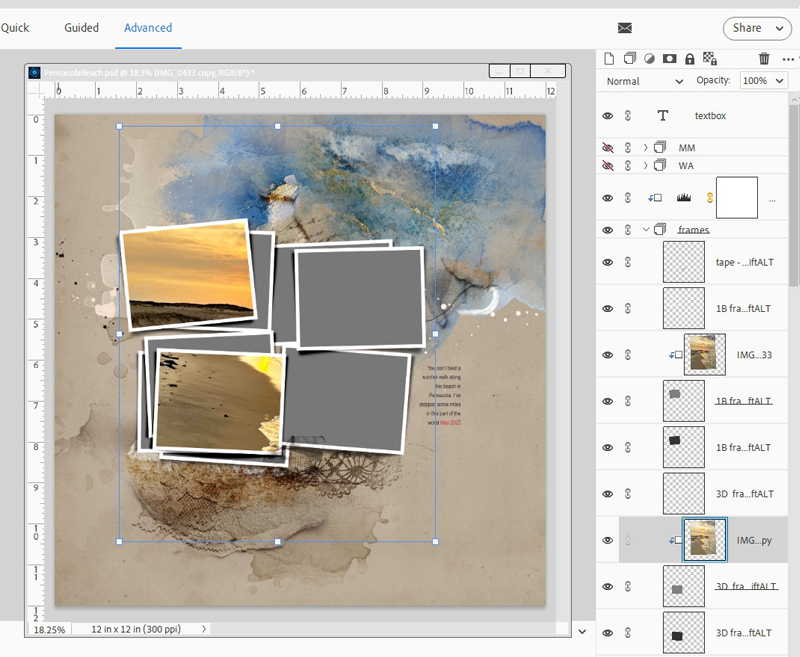Click the MM group folder icon

660,147
